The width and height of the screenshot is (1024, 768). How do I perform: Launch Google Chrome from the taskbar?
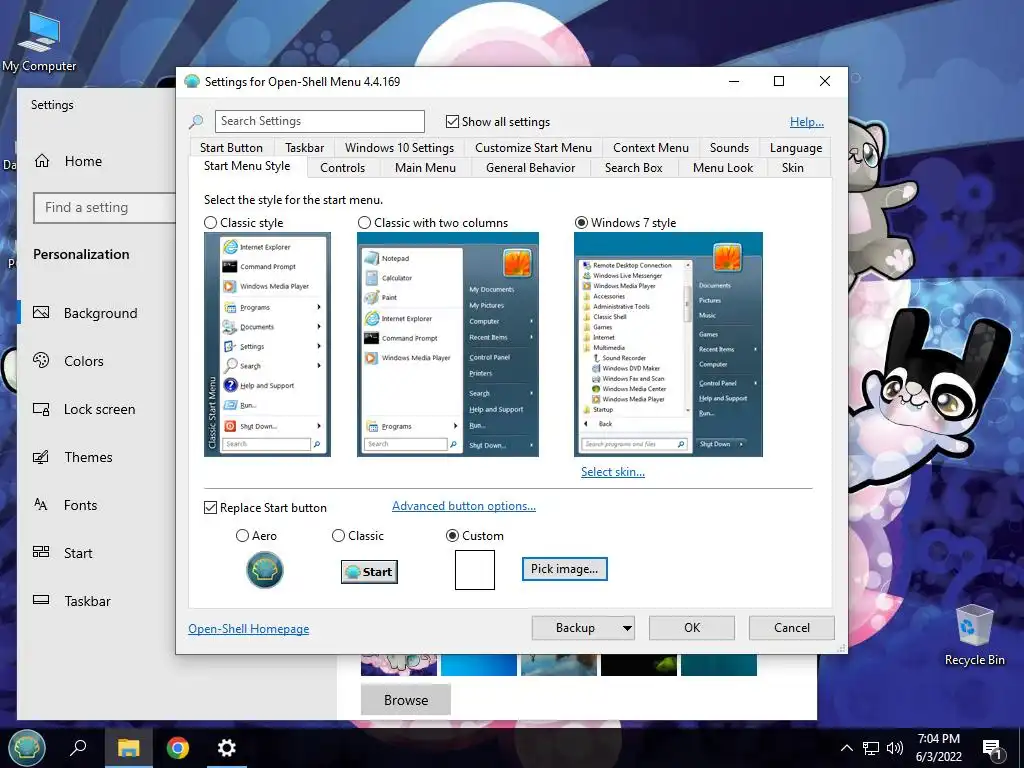pyautogui.click(x=178, y=747)
